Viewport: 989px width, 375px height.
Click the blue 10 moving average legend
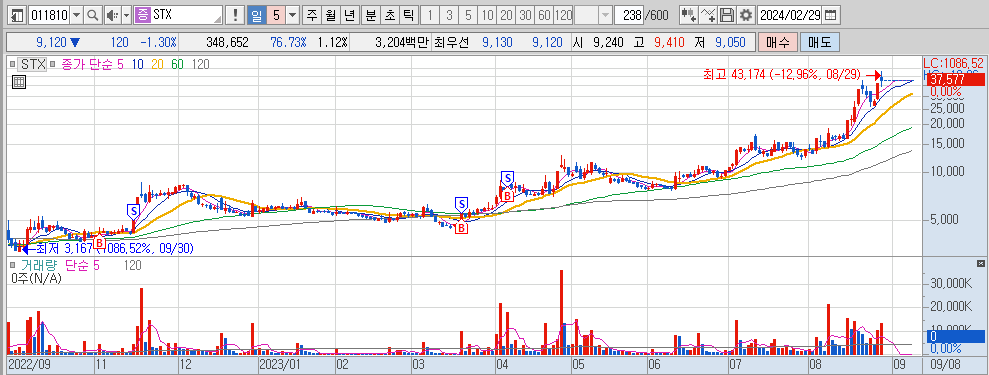point(138,64)
